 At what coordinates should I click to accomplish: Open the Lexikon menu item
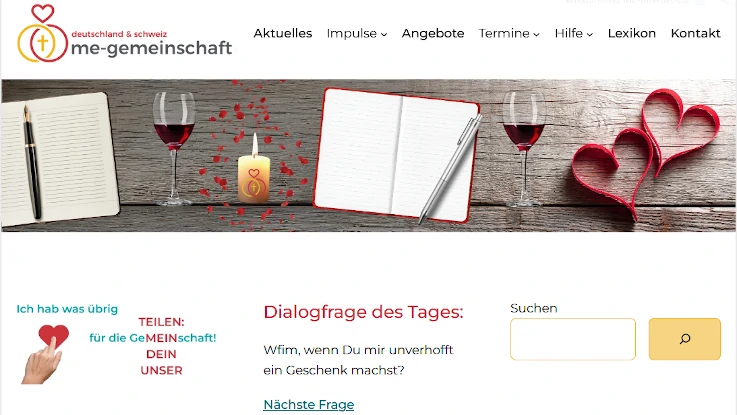coord(632,33)
